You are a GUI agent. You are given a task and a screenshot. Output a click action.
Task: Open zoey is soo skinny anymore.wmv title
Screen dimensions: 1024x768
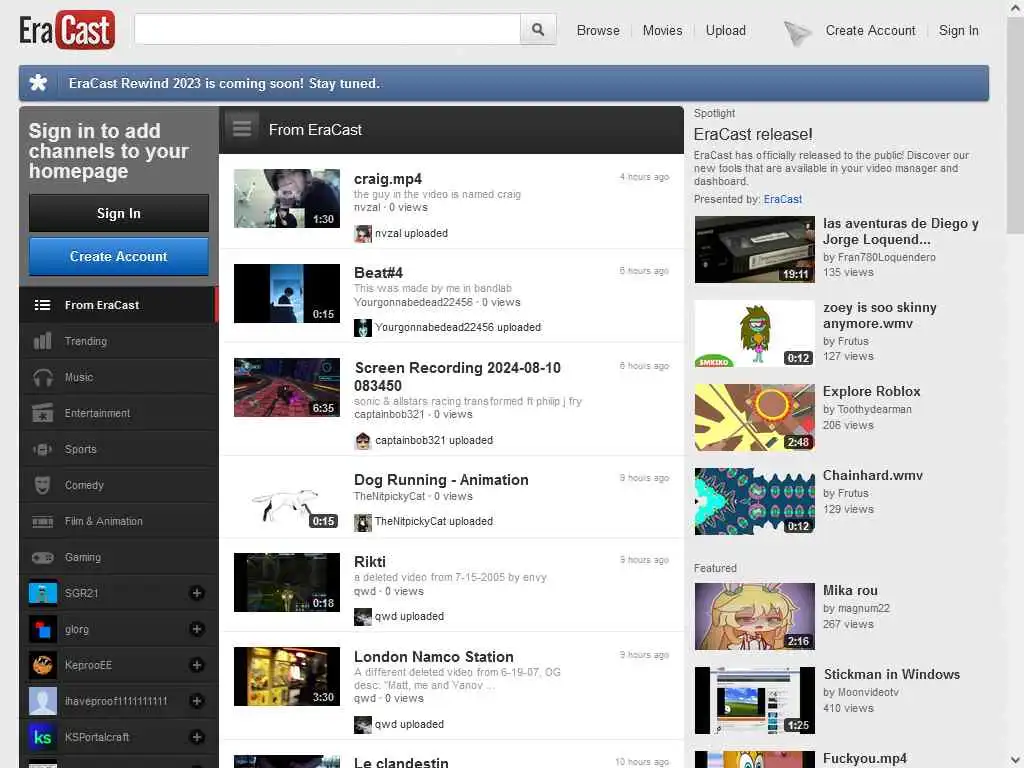coord(879,315)
